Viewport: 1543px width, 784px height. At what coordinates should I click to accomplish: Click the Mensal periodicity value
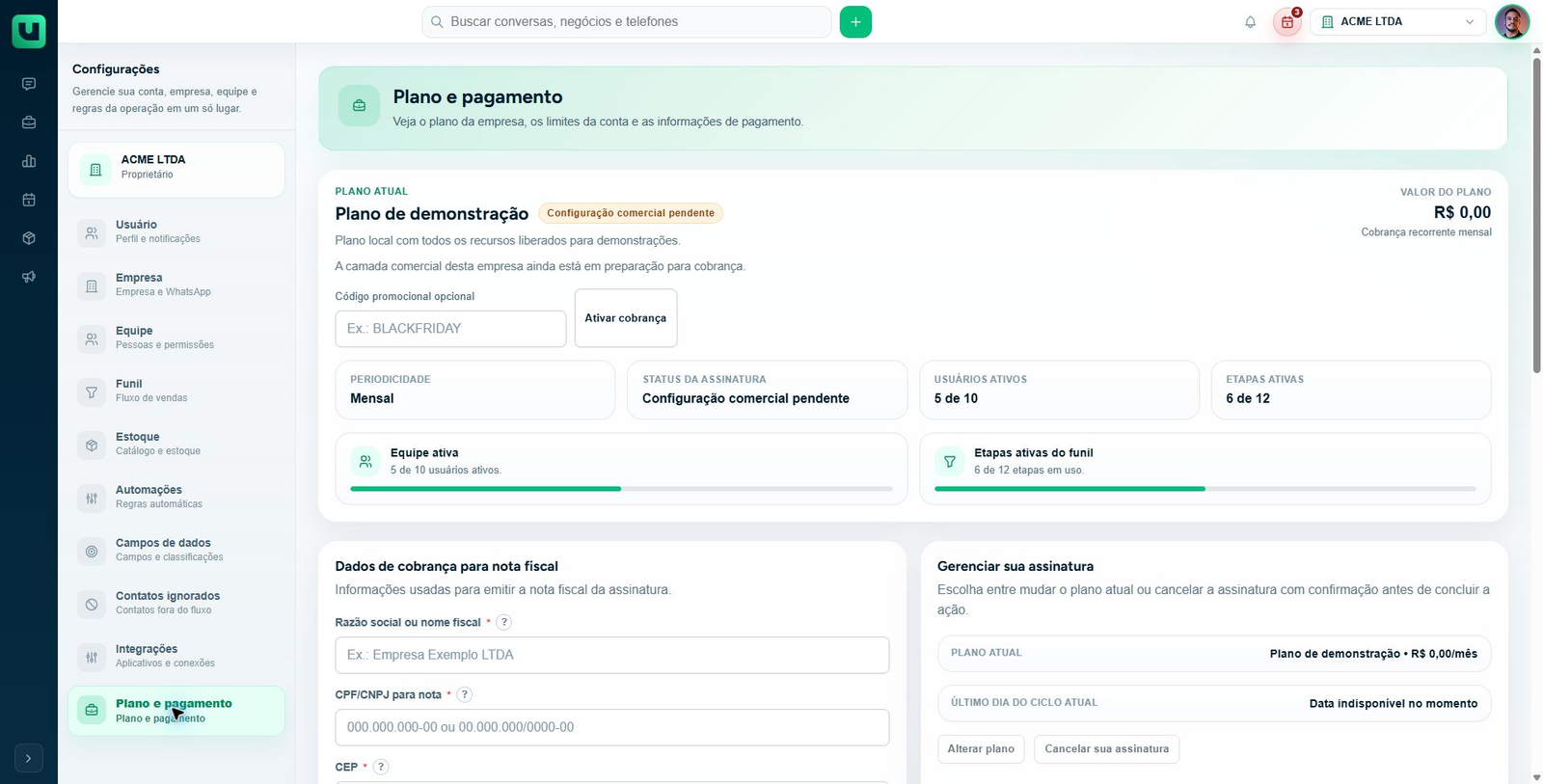(372, 398)
